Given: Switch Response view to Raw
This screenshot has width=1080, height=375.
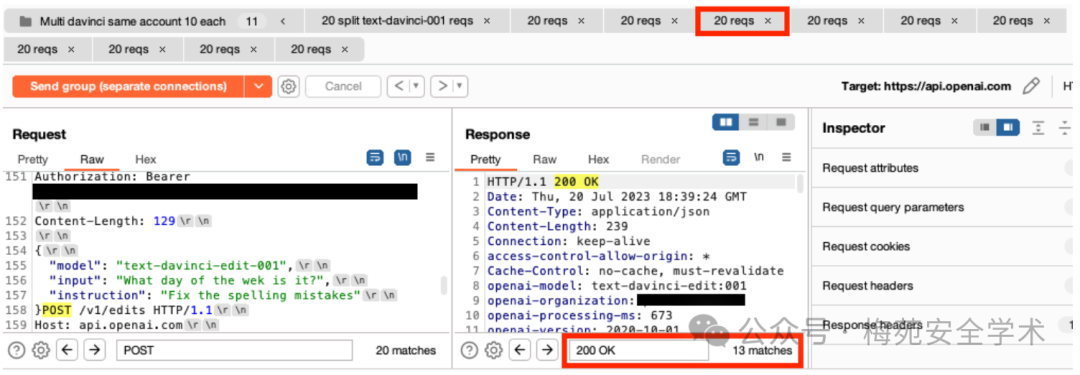Looking at the screenshot, I should pyautogui.click(x=544, y=159).
